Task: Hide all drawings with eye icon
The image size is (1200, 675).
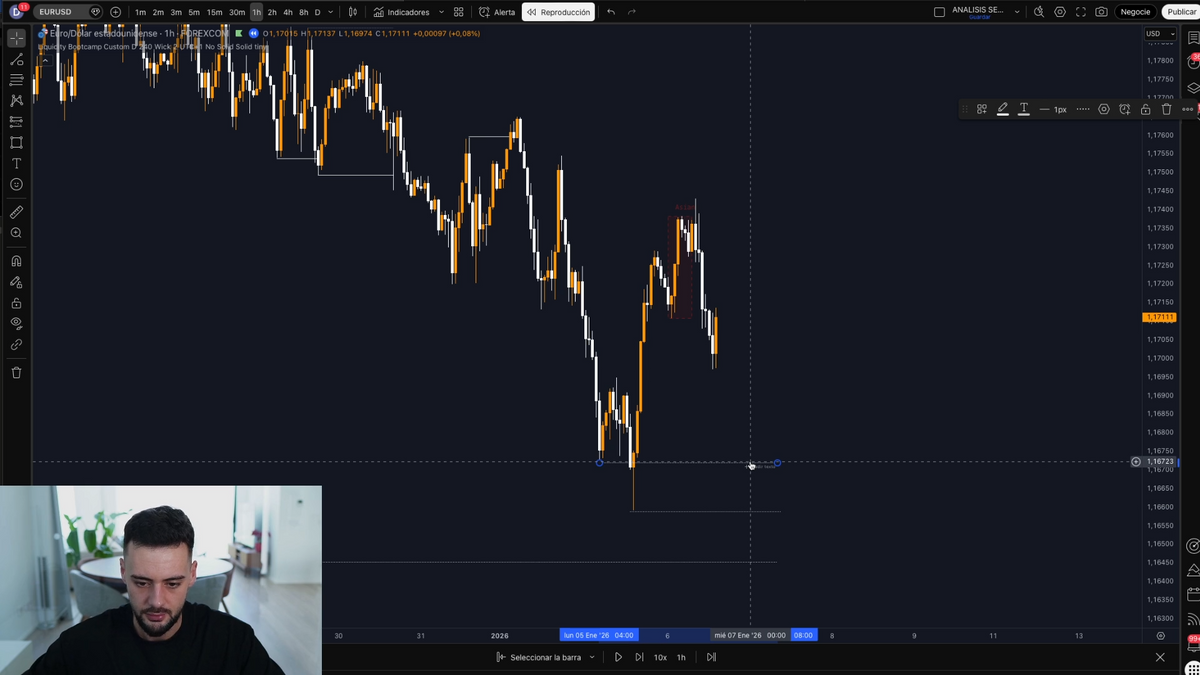Action: coord(16,324)
